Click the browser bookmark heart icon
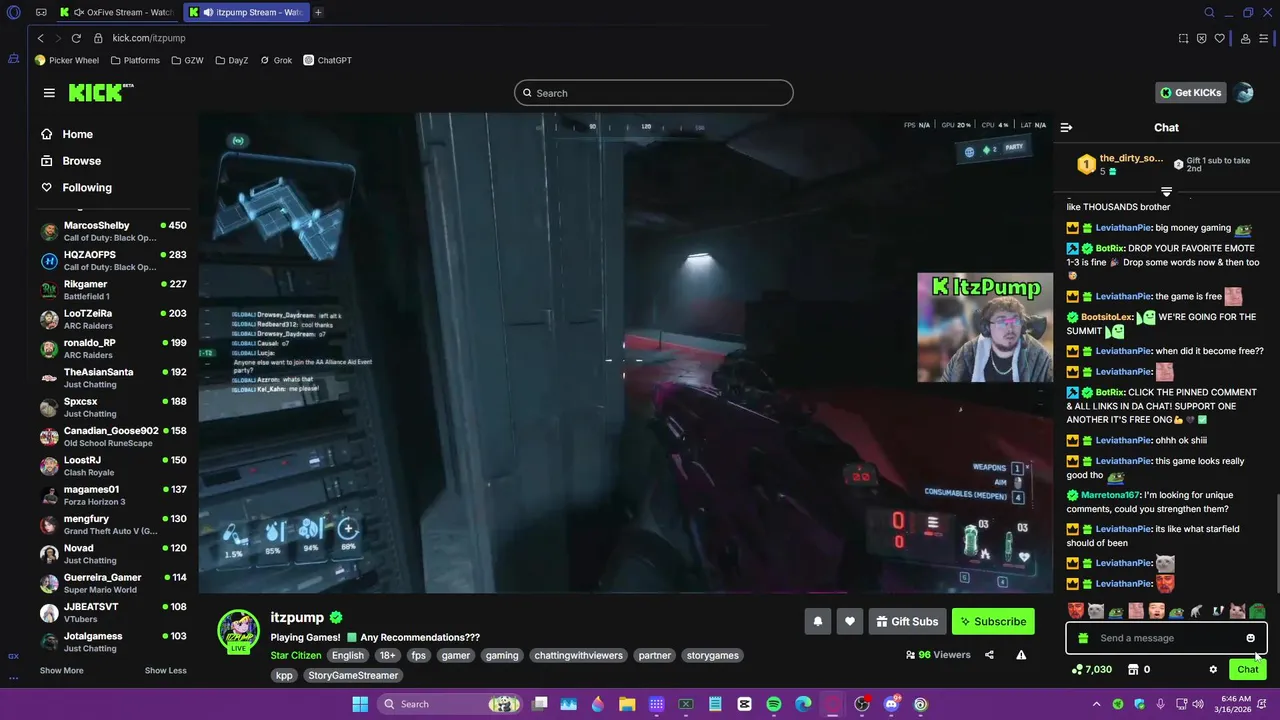 click(1219, 38)
